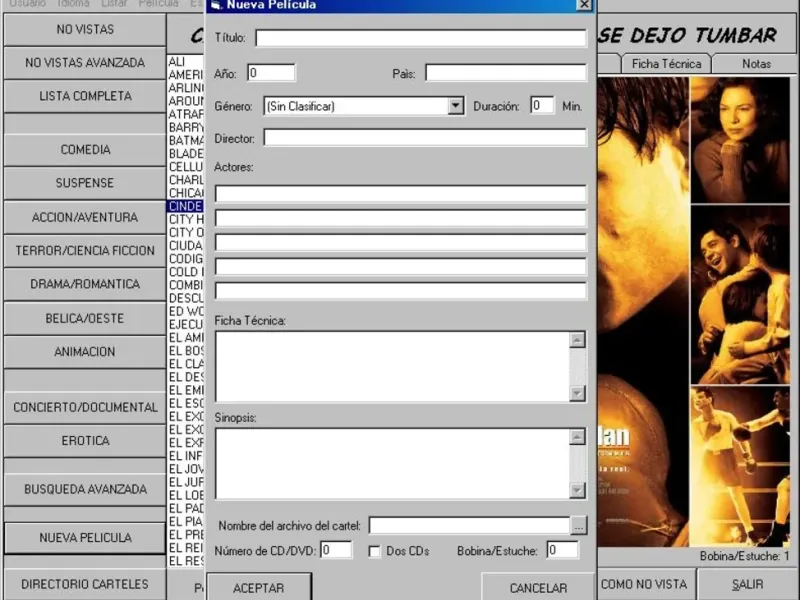Image resolution: width=800 pixels, height=600 pixels.
Task: Click the TERROR/CIENCIA FICCION button
Action: click(85, 251)
